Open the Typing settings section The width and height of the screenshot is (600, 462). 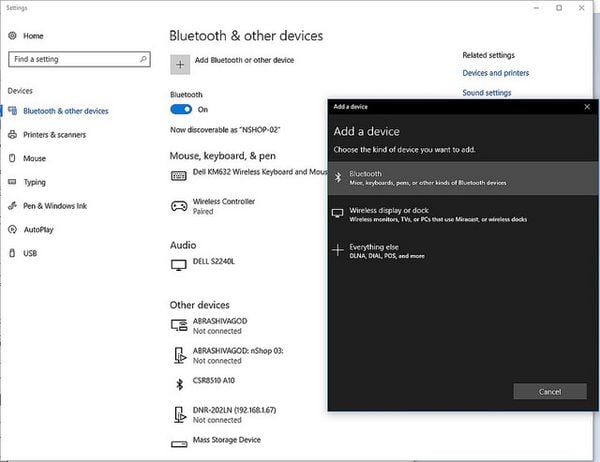point(34,182)
